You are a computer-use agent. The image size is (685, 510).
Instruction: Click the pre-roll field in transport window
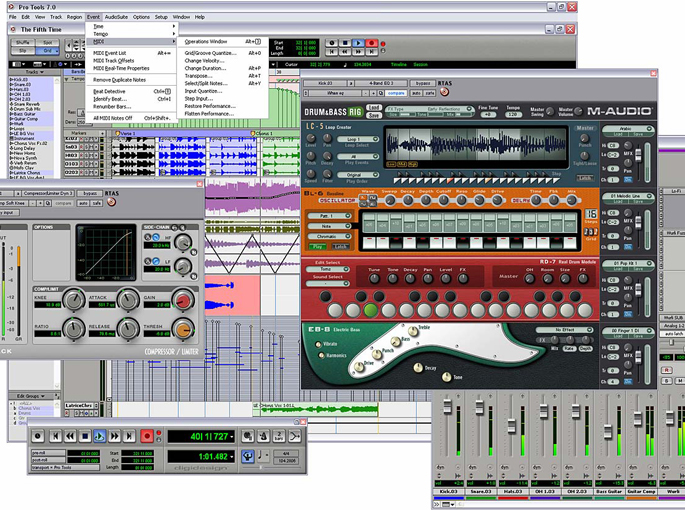84,453
